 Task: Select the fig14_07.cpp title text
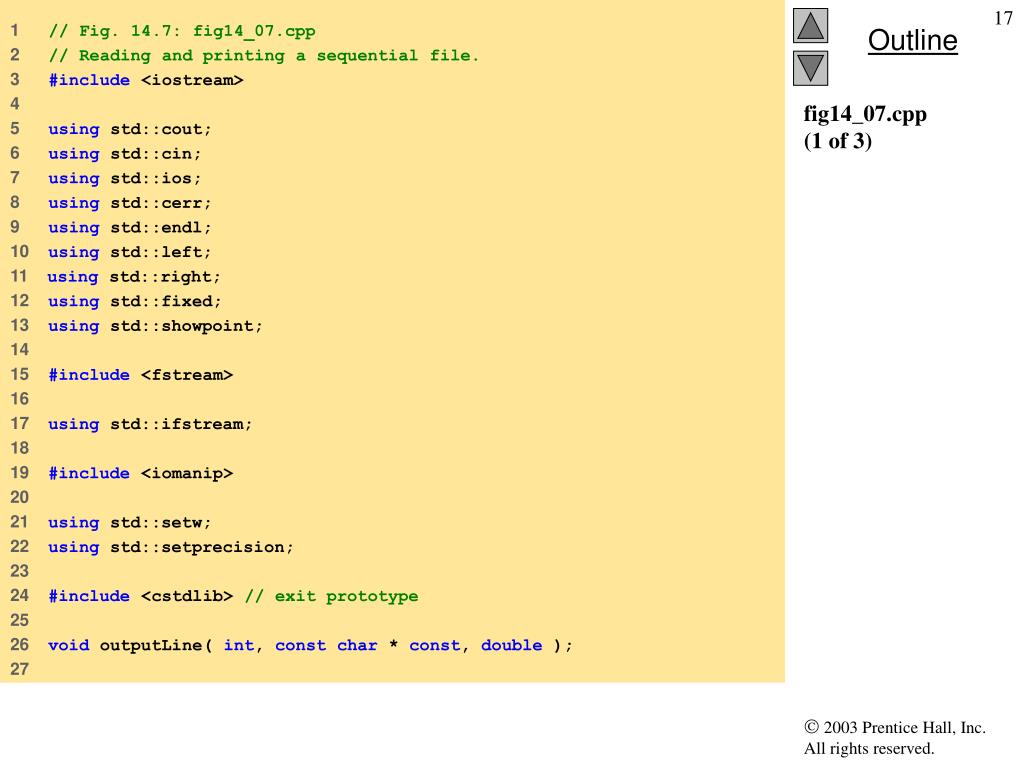pos(865,114)
